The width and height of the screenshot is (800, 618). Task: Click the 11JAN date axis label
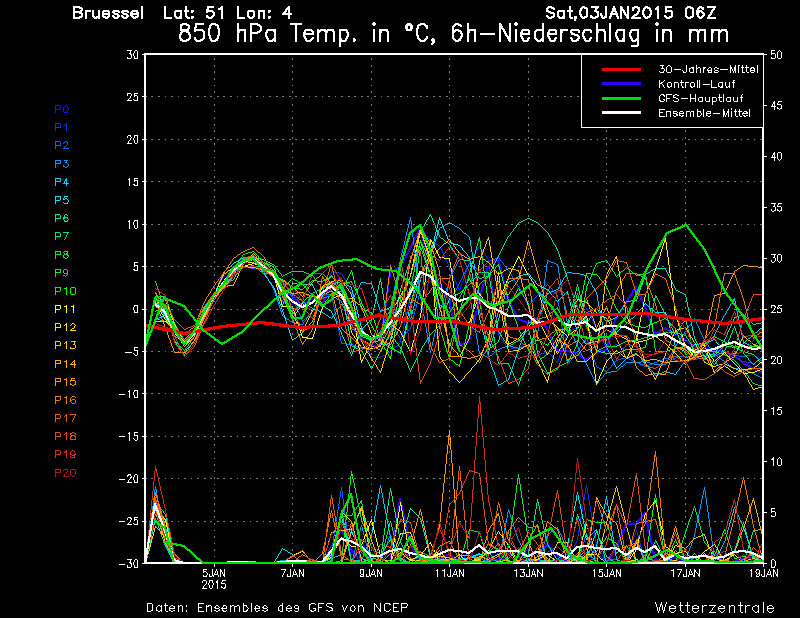[x=450, y=573]
